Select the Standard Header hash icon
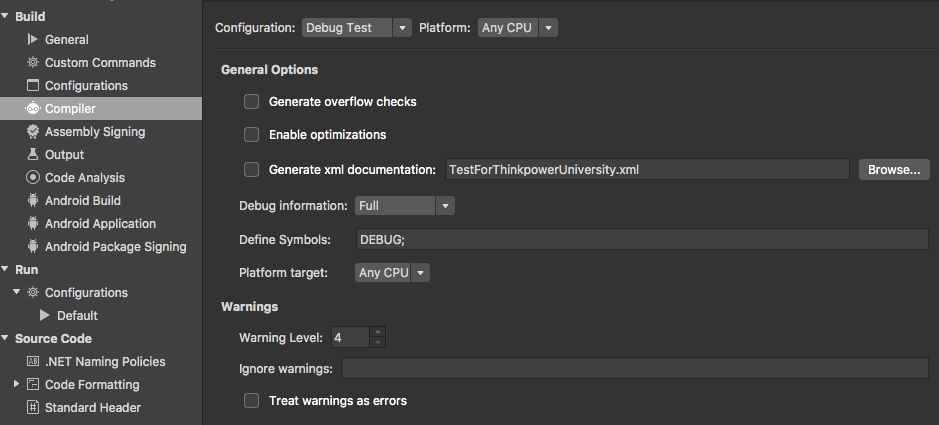This screenshot has height=425, width=939. point(33,408)
